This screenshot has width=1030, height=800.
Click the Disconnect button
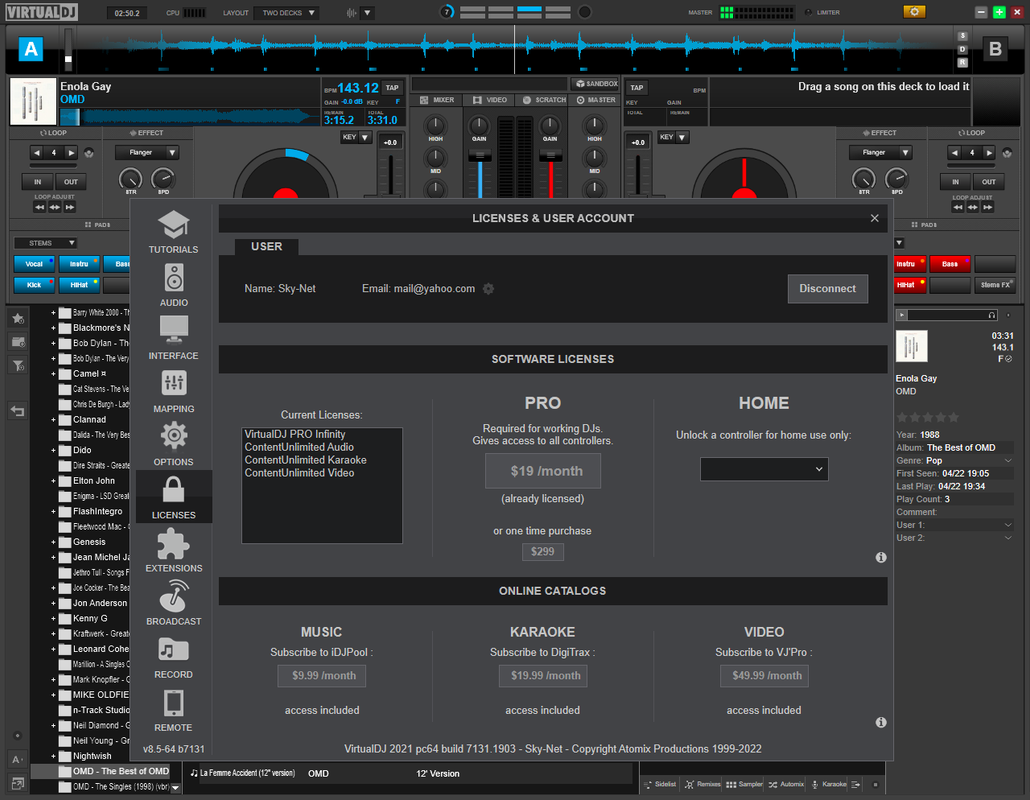click(x=828, y=288)
